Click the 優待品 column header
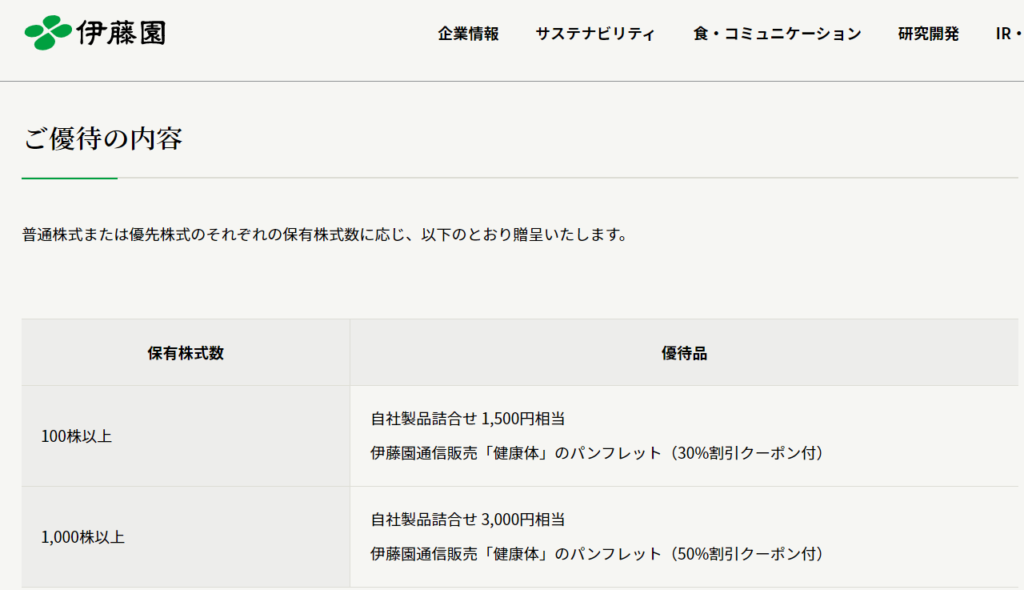Image resolution: width=1024 pixels, height=590 pixels. pyautogui.click(x=684, y=353)
